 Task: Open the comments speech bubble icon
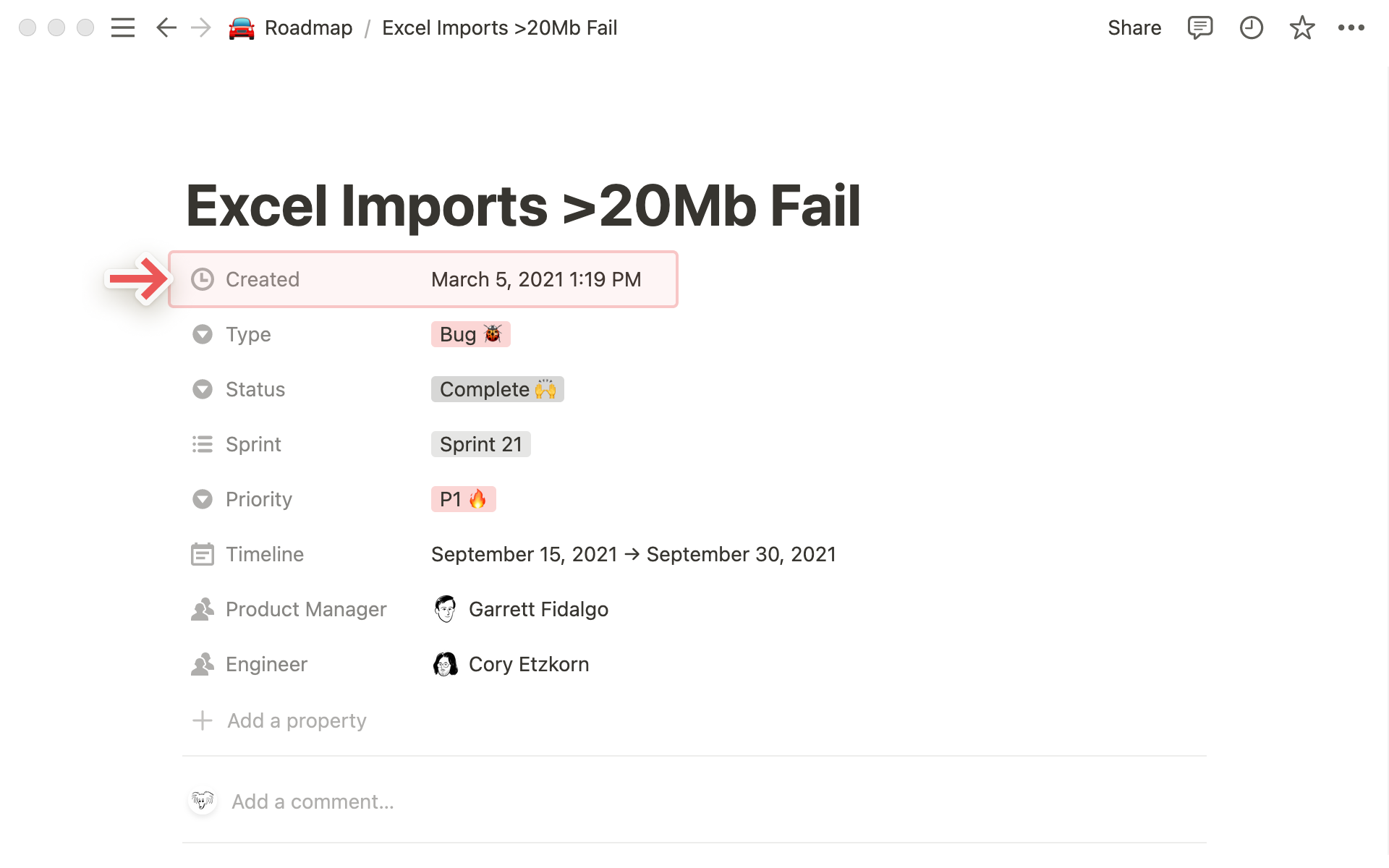[1199, 28]
